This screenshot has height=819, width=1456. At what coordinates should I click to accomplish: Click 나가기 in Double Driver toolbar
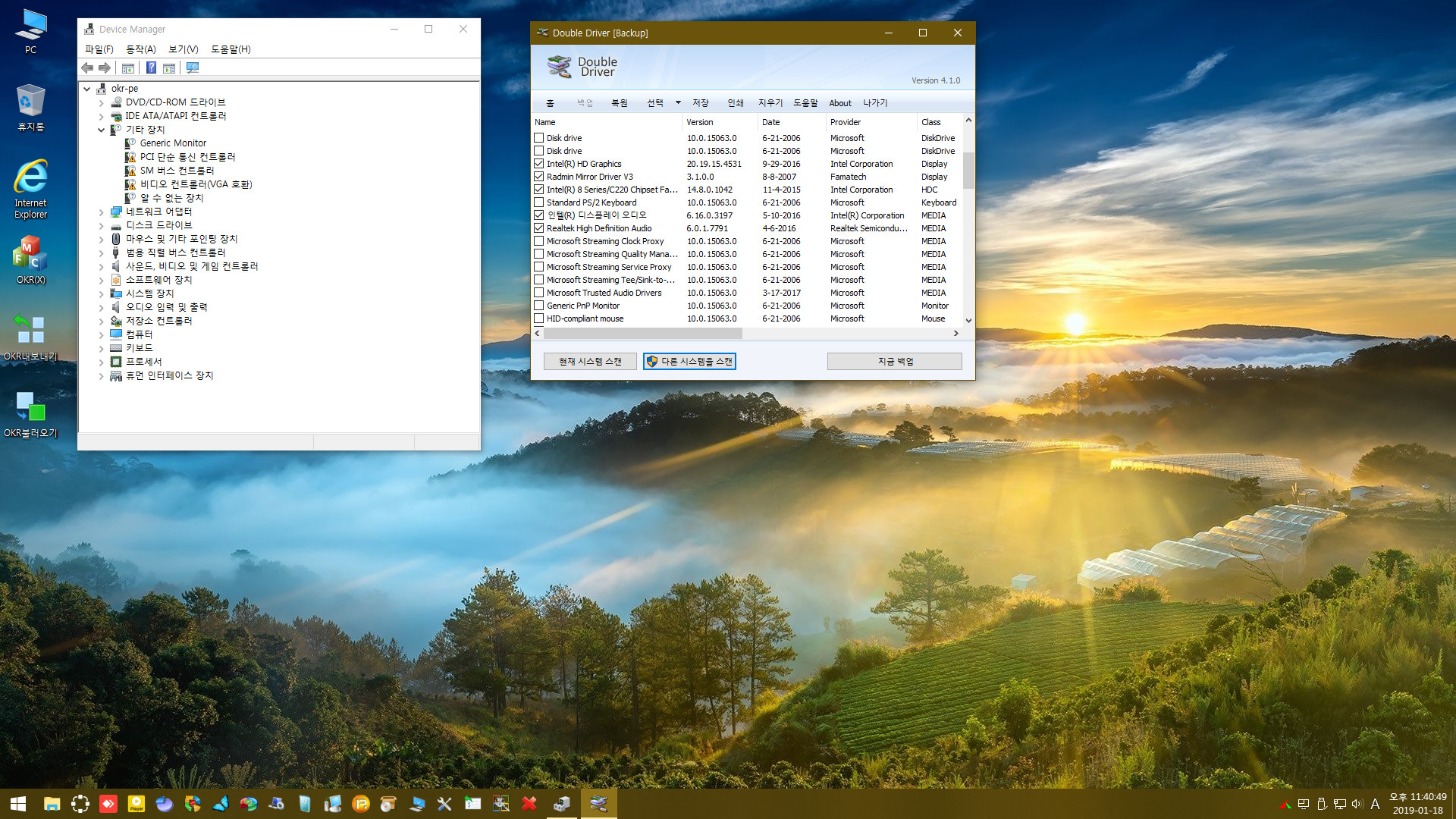point(875,103)
